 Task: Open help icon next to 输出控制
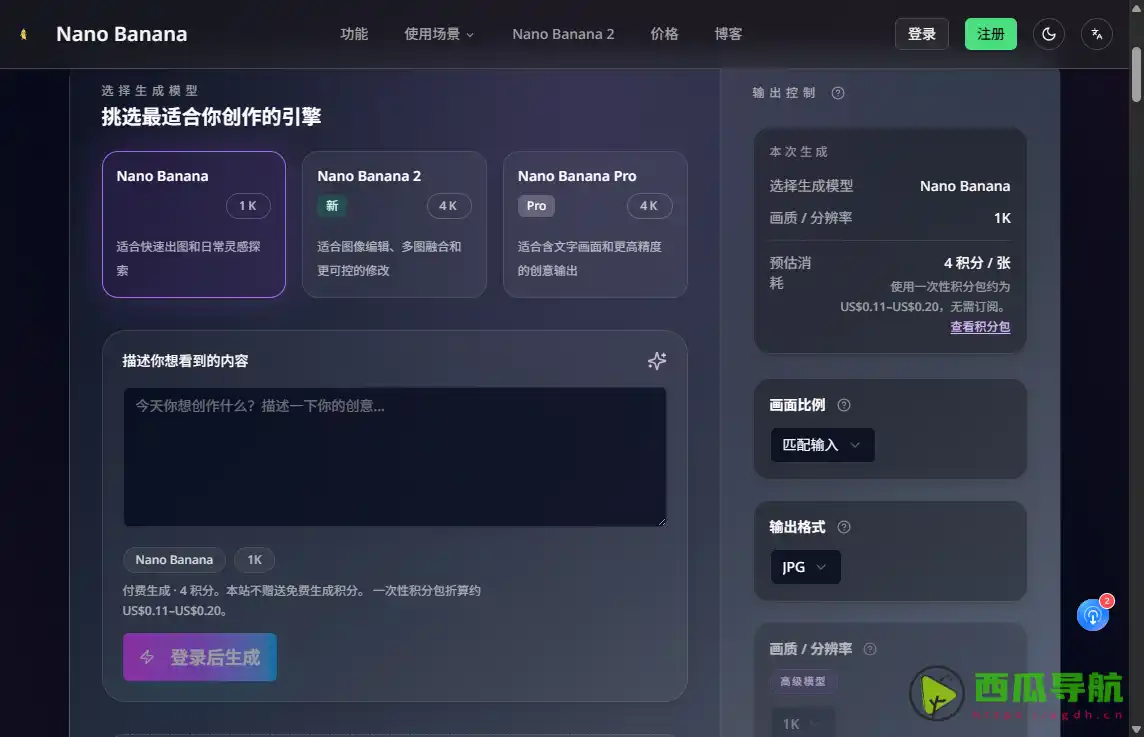tap(838, 93)
